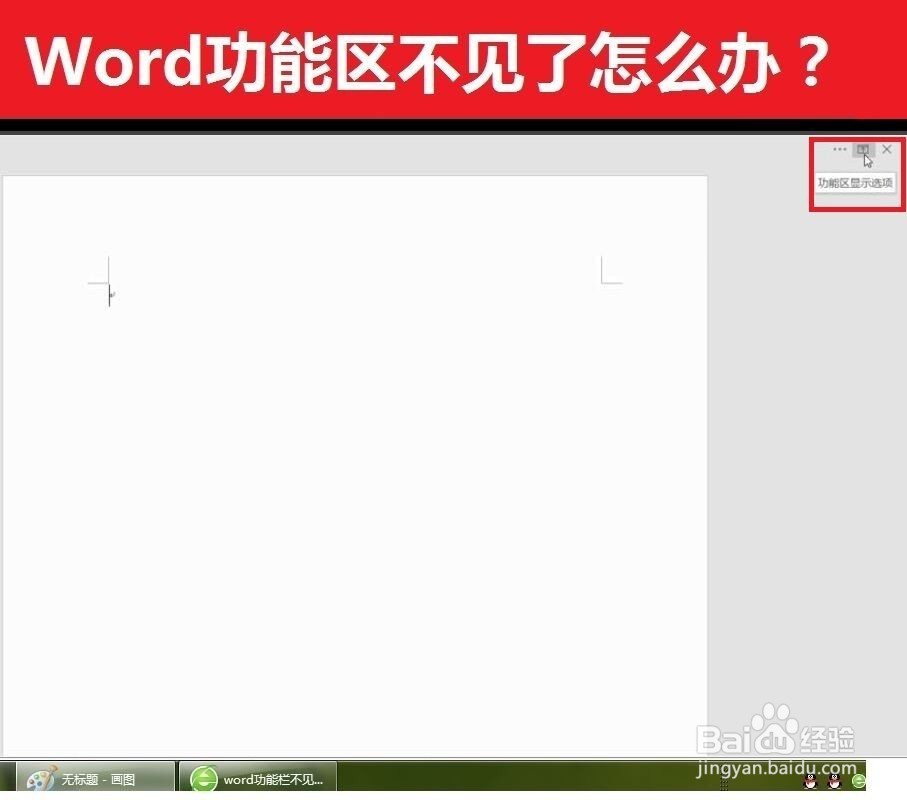Close the Word window with X
Viewport: 907px width, 800px height.
(x=887, y=149)
